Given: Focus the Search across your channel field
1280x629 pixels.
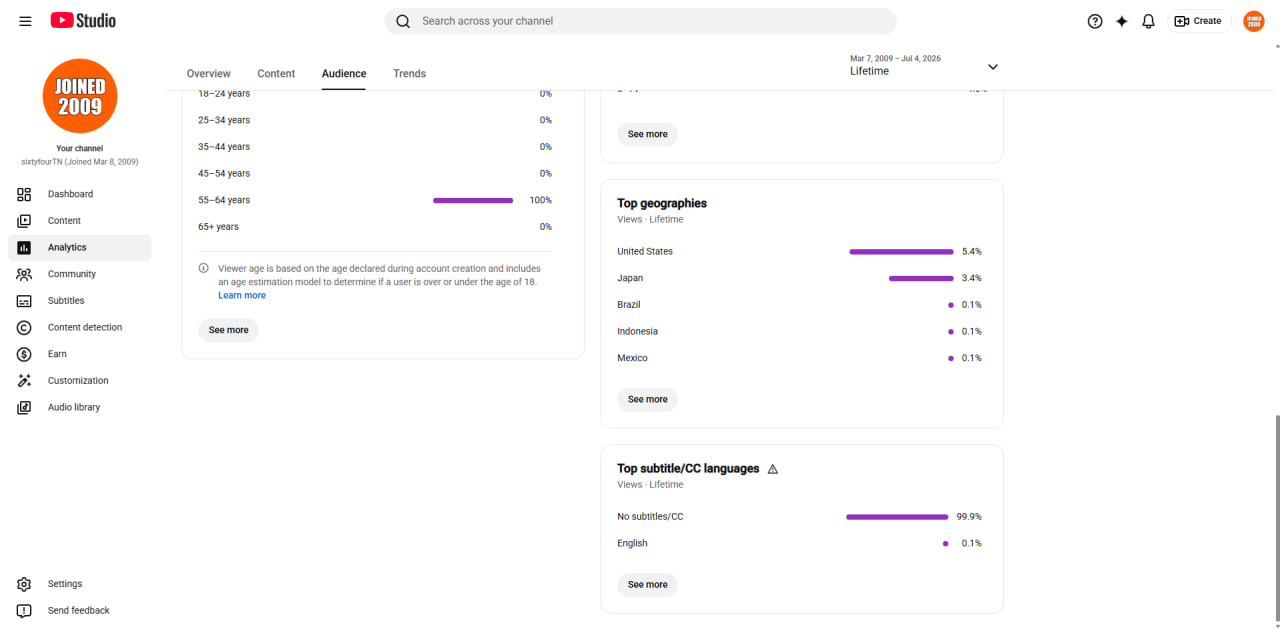Looking at the screenshot, I should [x=640, y=21].
